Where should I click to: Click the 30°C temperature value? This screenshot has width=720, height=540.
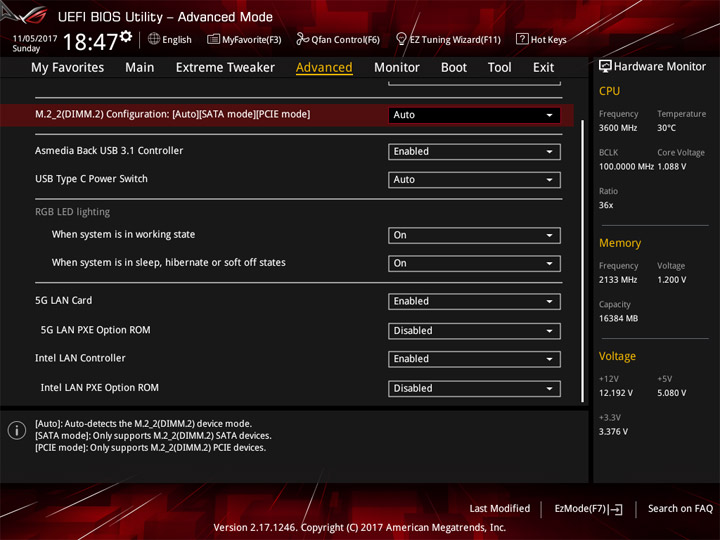tap(666, 128)
